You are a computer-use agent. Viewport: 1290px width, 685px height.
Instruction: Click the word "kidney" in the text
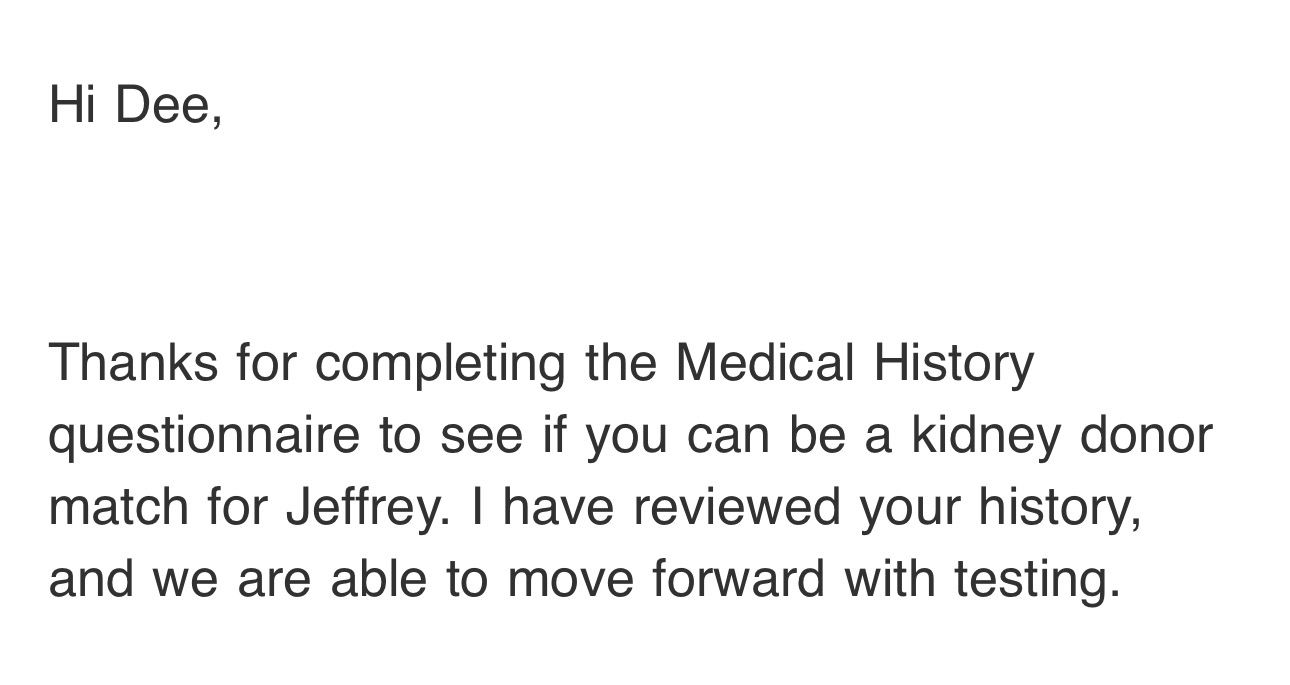(x=986, y=434)
